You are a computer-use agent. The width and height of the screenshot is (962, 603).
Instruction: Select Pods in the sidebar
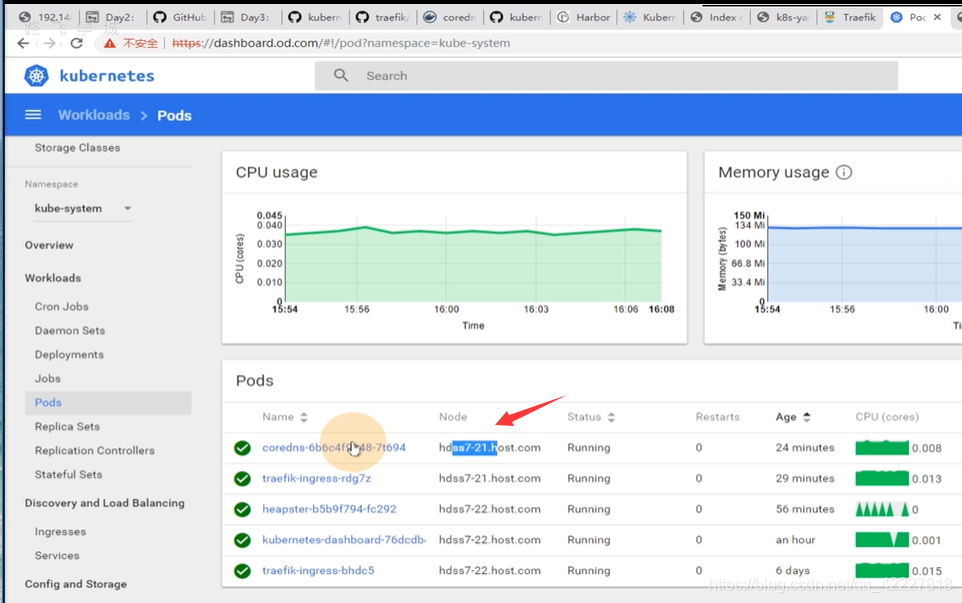[108, 402]
